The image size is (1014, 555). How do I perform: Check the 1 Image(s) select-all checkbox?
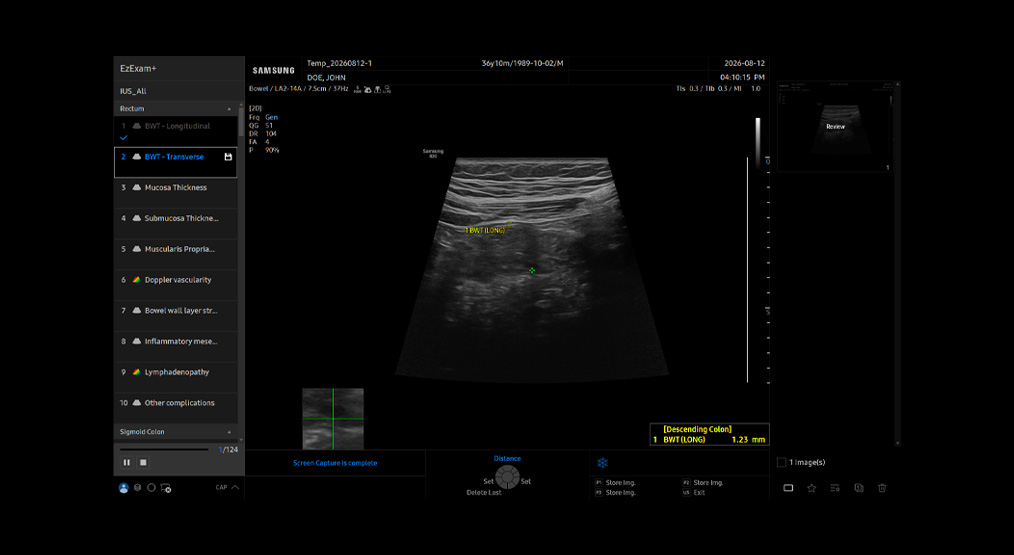click(781, 462)
